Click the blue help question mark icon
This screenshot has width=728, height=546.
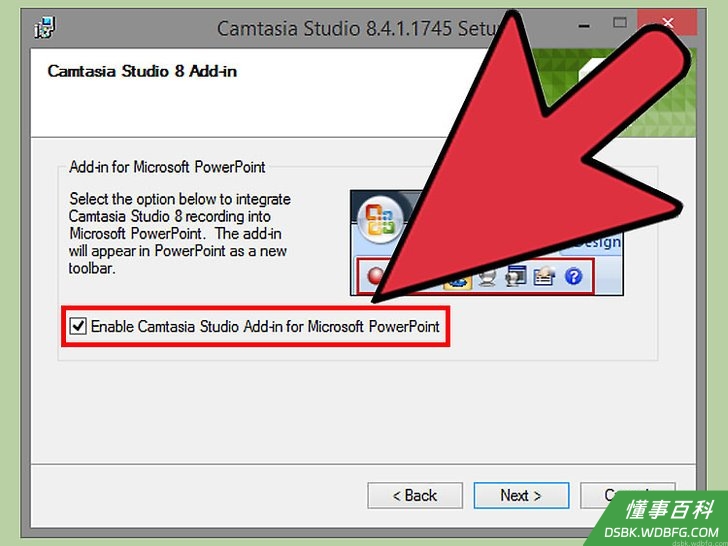(x=573, y=277)
